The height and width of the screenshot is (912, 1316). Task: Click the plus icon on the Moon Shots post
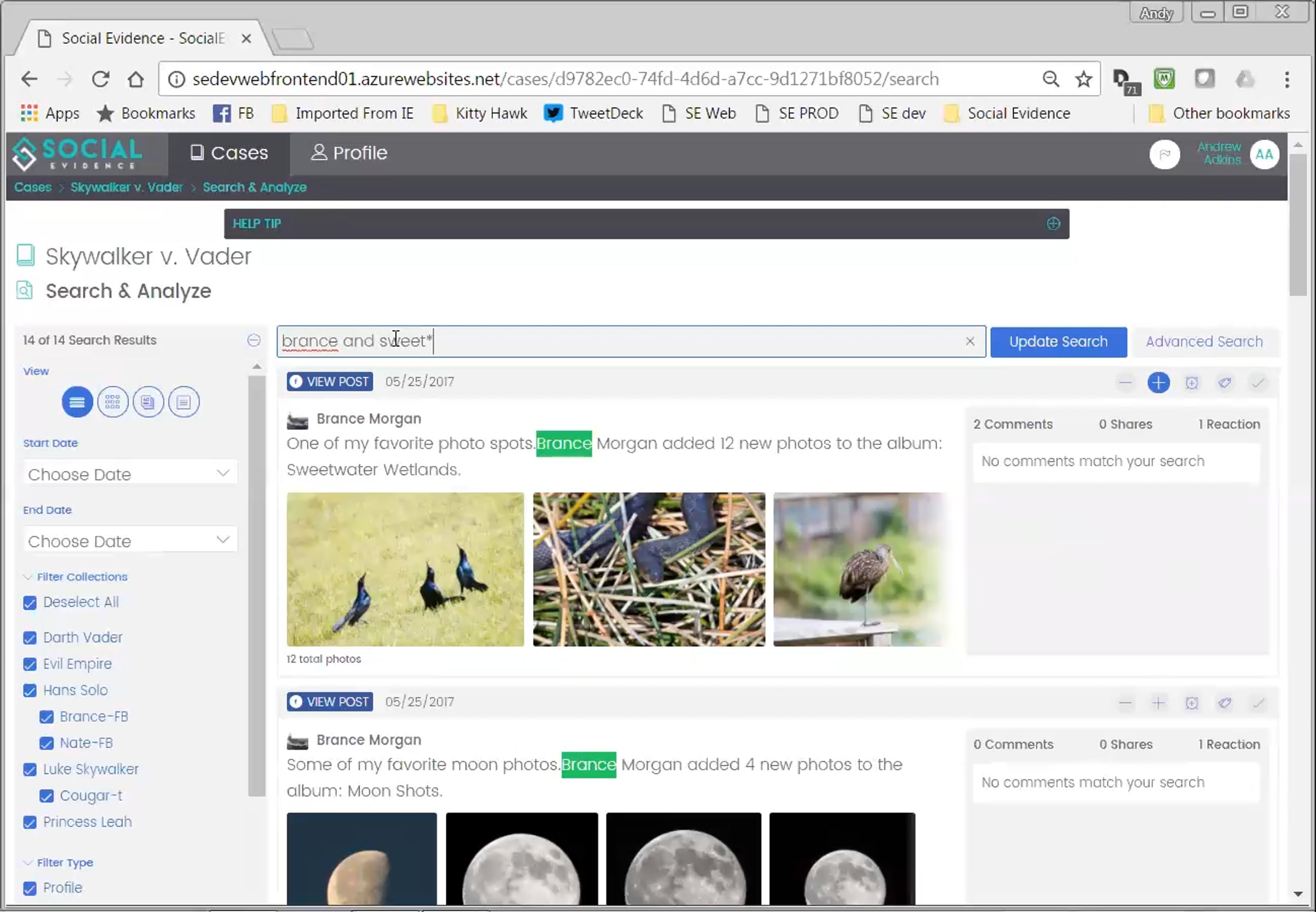click(x=1158, y=703)
